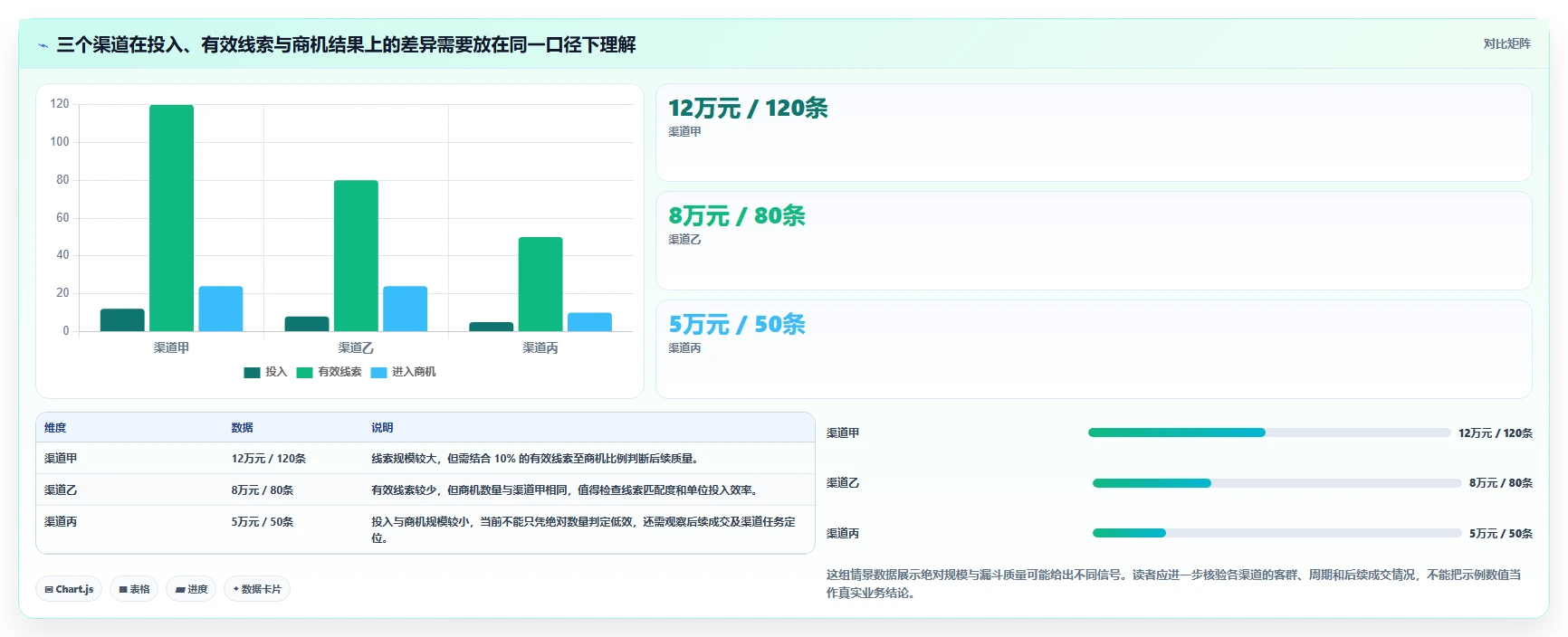Click the green 有效线索 bar for 渠道乙
This screenshot has height=637, width=1568.
point(356,256)
